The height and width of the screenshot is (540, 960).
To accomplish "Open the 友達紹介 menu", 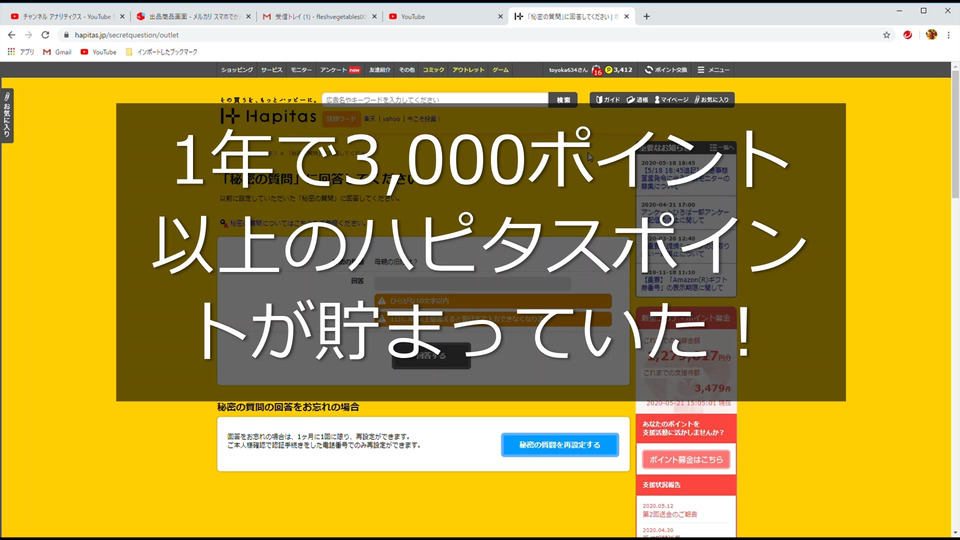I will click(x=380, y=70).
